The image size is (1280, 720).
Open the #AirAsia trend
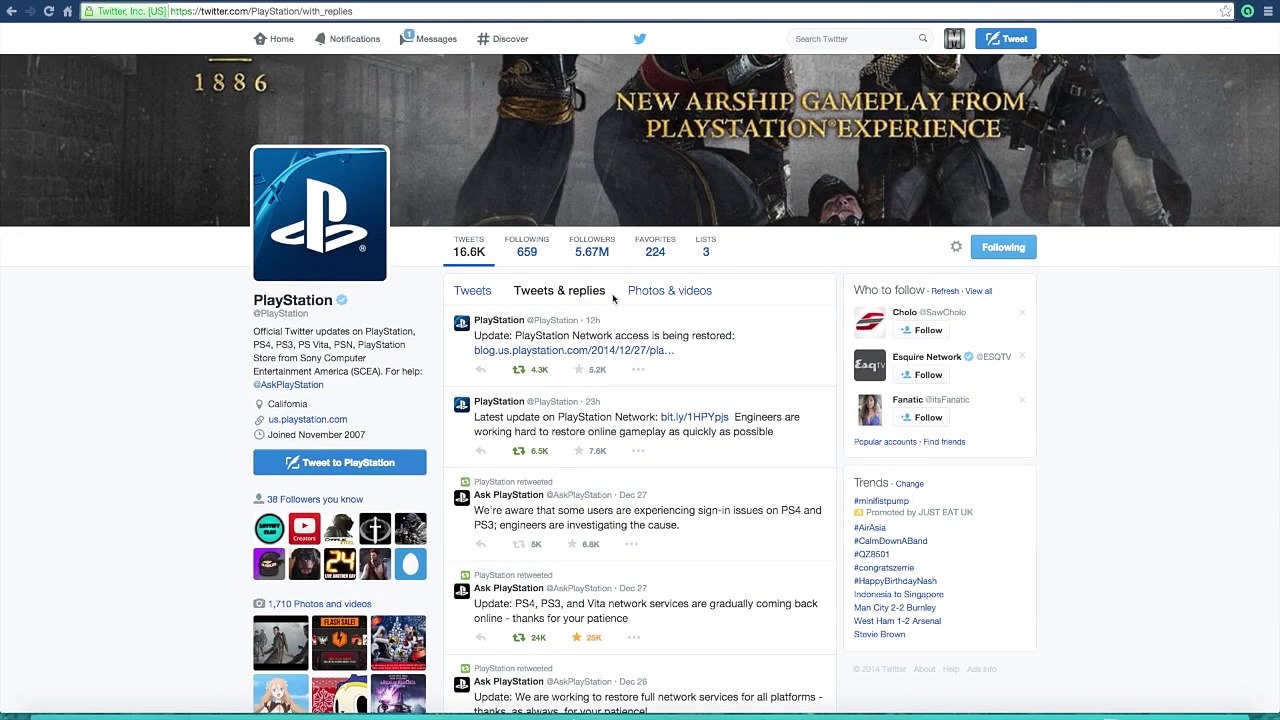870,528
